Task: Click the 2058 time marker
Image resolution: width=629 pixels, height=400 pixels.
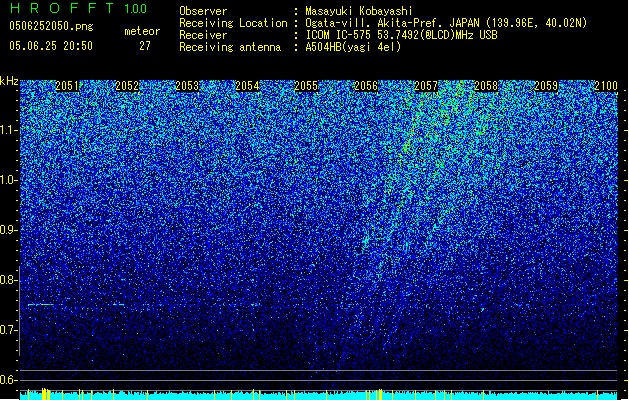Action: click(486, 86)
